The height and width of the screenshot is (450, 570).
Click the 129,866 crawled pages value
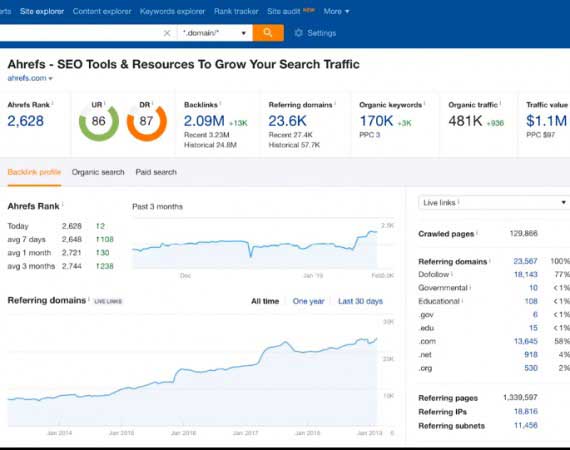tap(523, 233)
